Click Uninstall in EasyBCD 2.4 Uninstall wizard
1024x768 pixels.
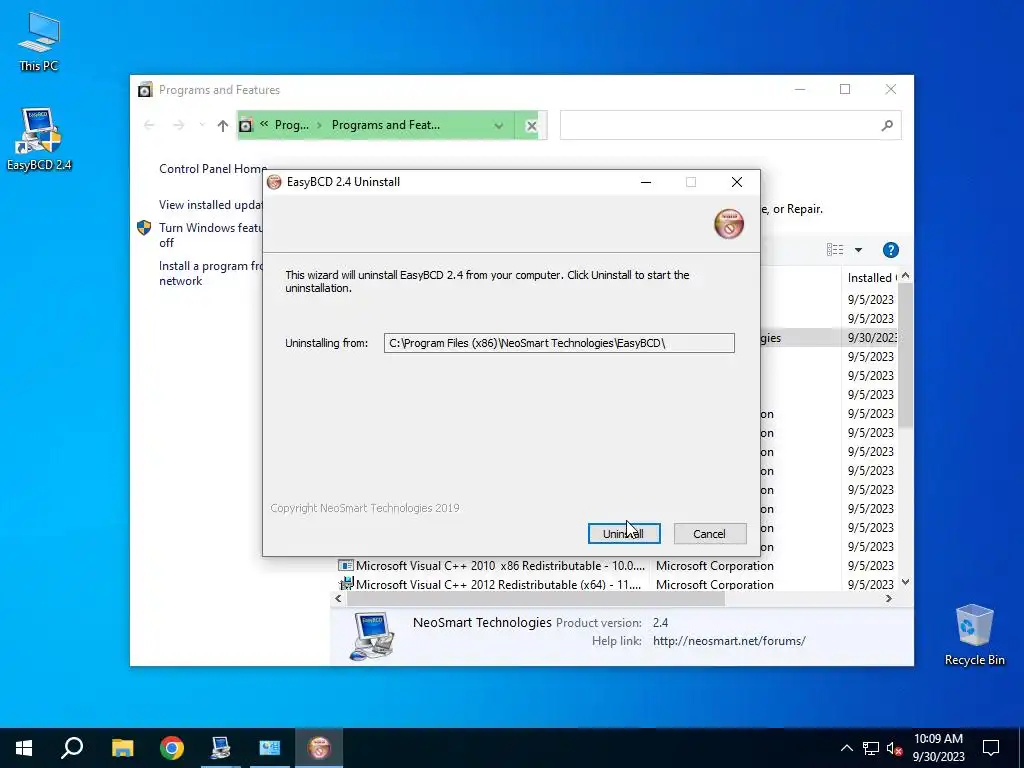click(624, 534)
